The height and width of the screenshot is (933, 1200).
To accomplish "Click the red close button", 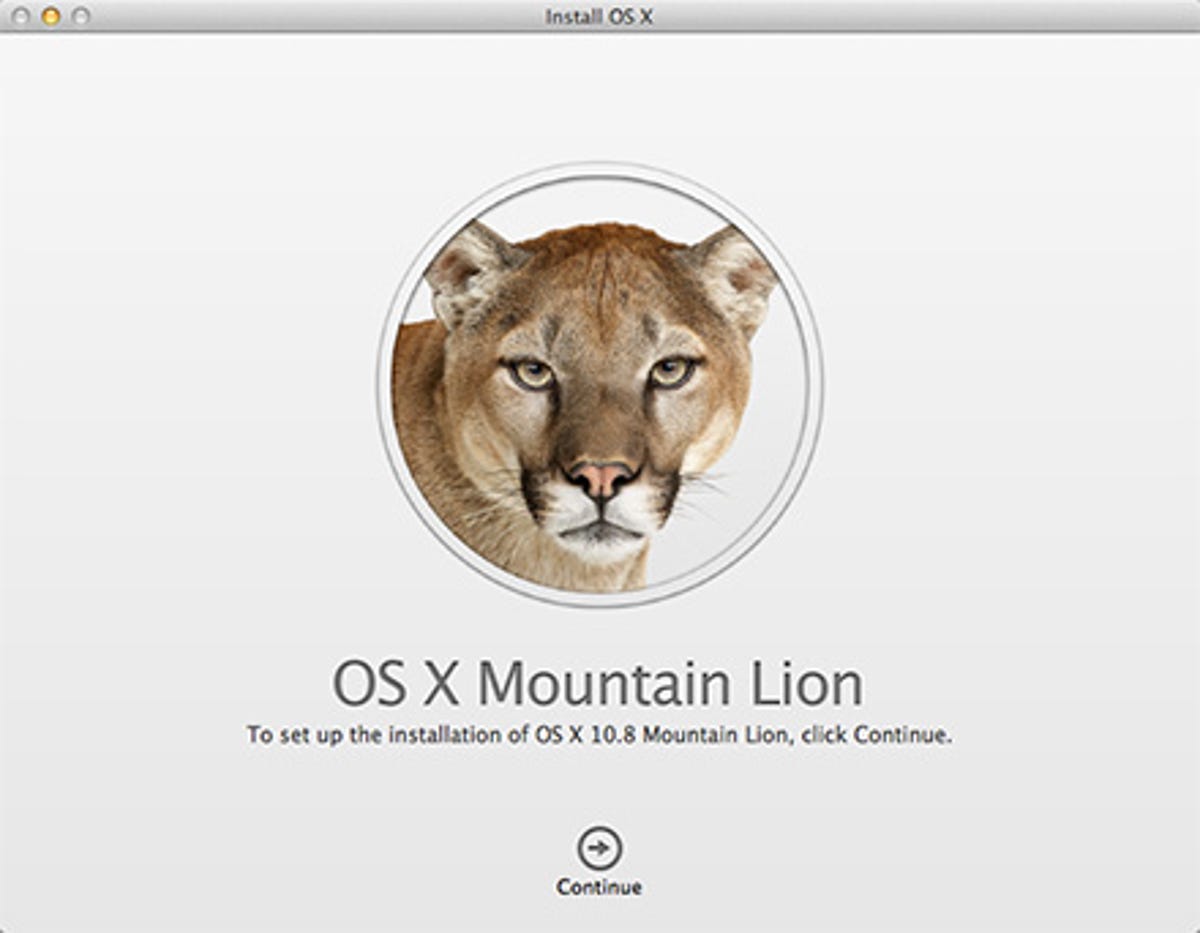I will click(20, 14).
